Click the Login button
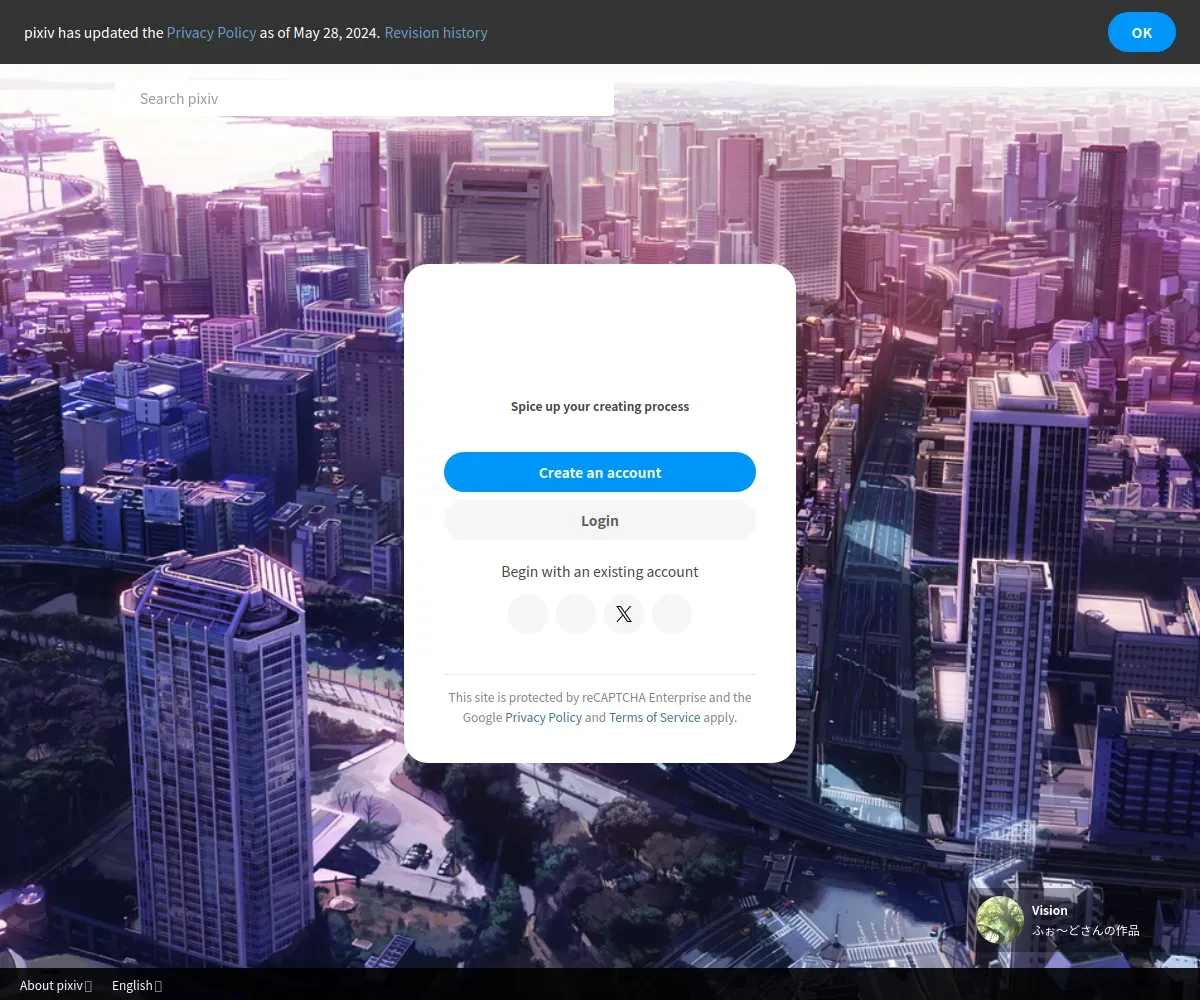This screenshot has width=1200, height=1000. coord(600,520)
